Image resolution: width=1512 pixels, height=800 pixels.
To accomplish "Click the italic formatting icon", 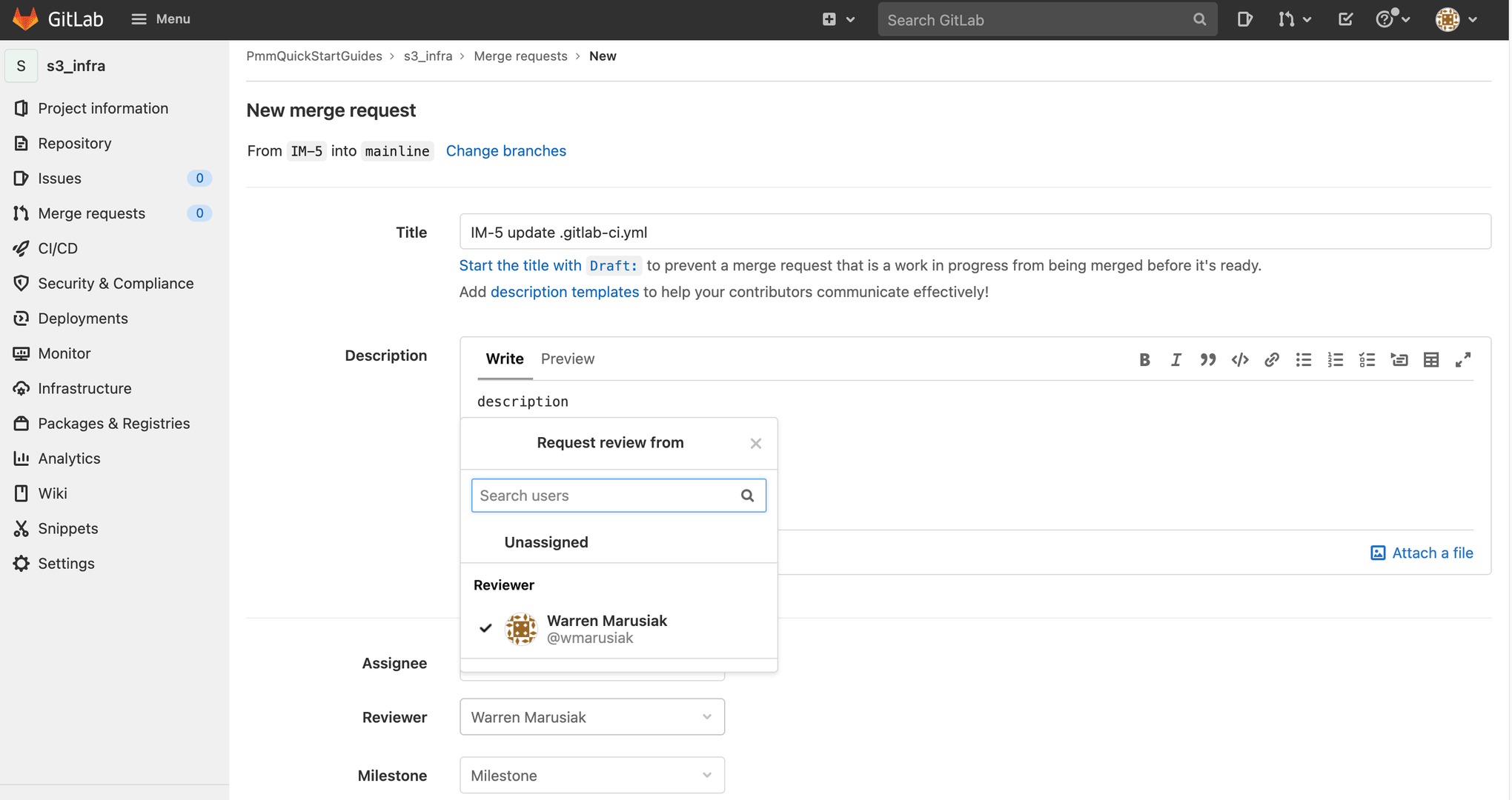I will tap(1175, 358).
